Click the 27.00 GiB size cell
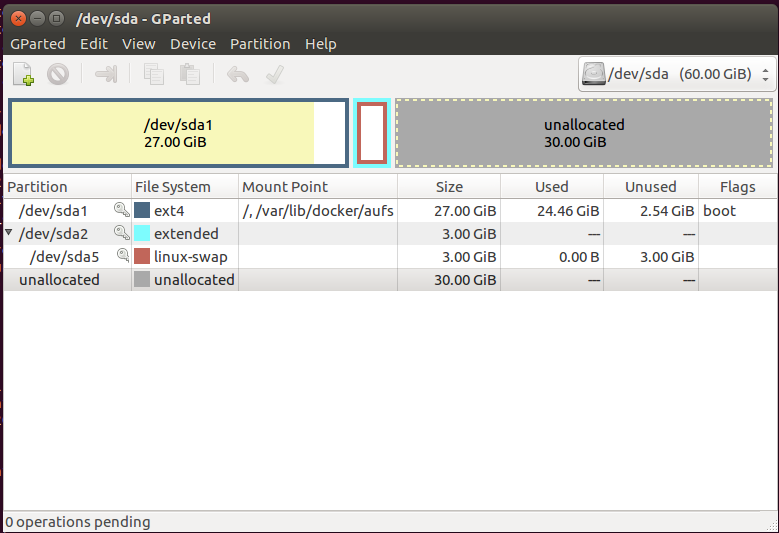779x533 pixels. pos(465,211)
